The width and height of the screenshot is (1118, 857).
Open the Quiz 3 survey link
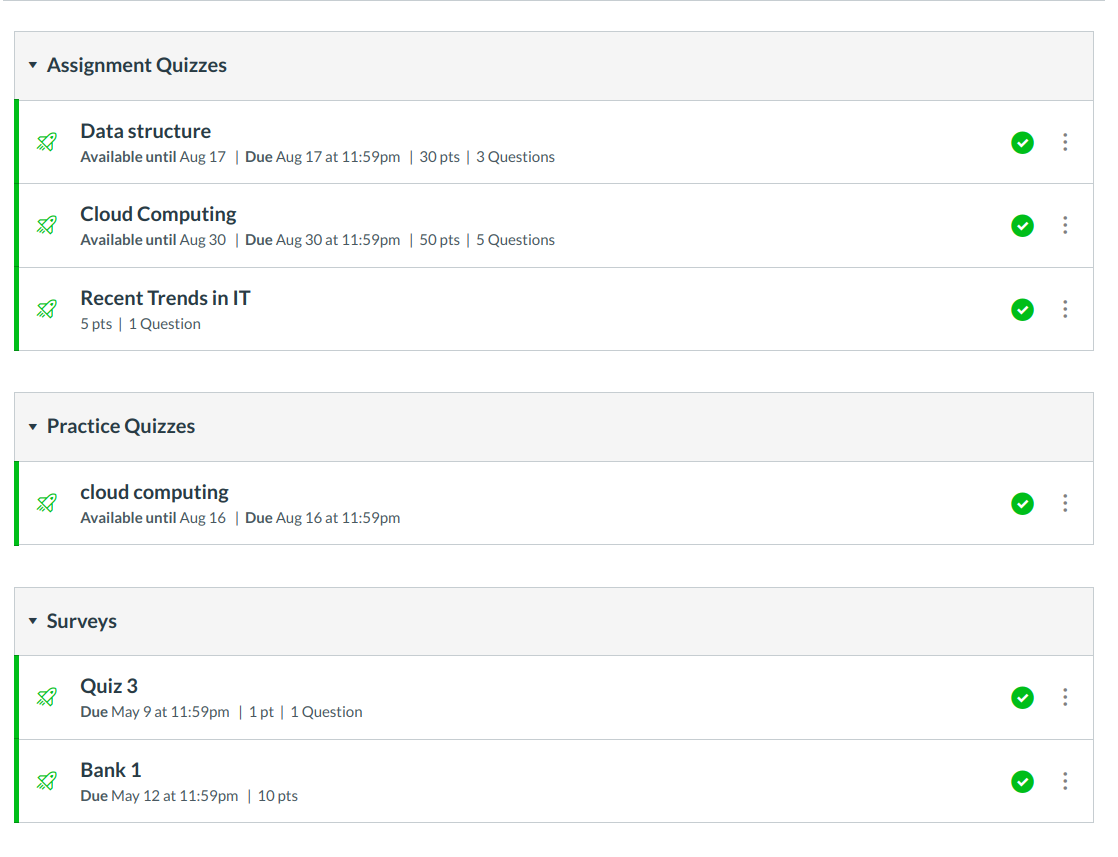pos(109,686)
